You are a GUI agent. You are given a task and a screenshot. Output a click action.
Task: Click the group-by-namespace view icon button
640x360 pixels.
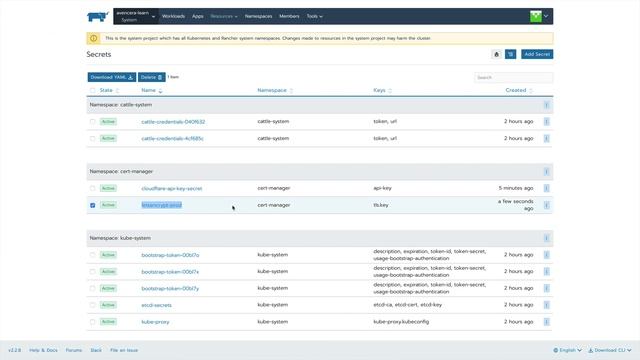click(510, 54)
